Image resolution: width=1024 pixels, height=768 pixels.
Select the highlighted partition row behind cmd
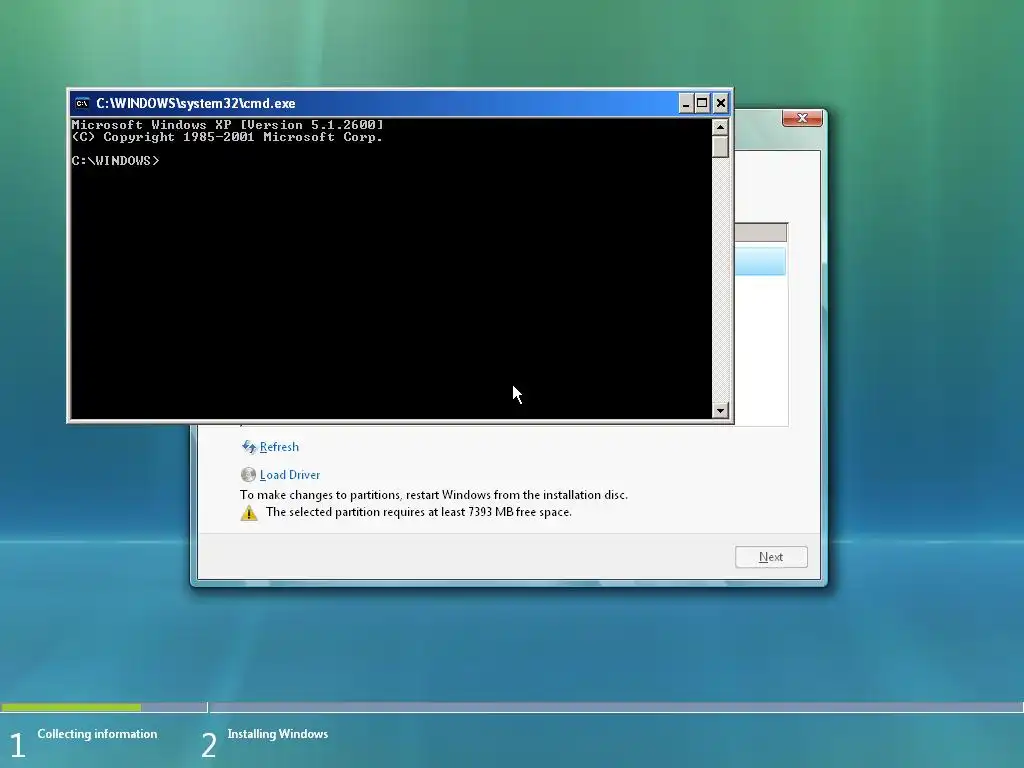(760, 261)
